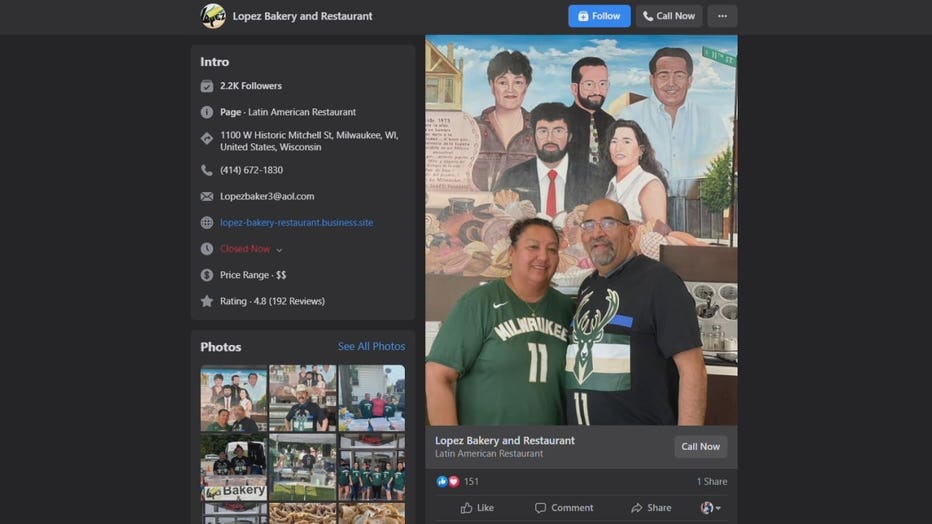Click the dollar price range icon
Screen dimensions: 932x524
[206, 275]
